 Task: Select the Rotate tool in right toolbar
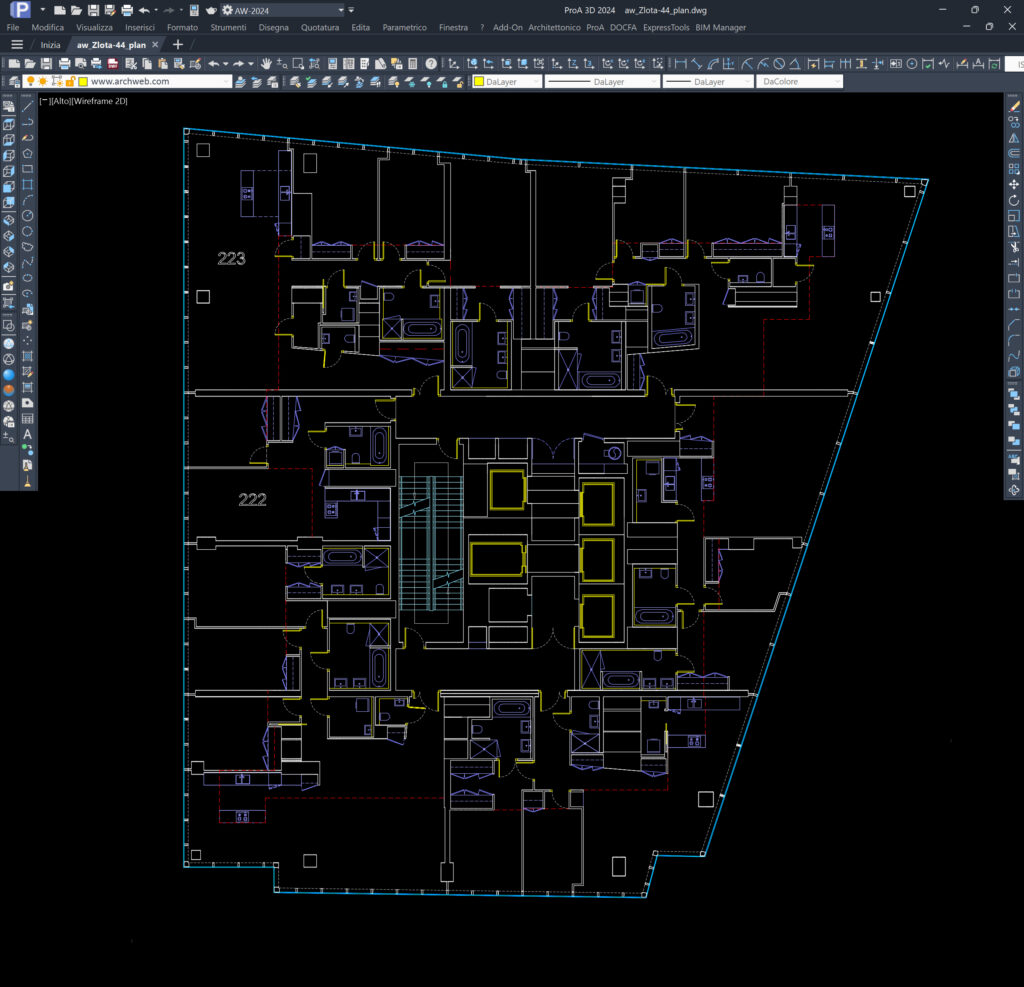[x=1014, y=200]
